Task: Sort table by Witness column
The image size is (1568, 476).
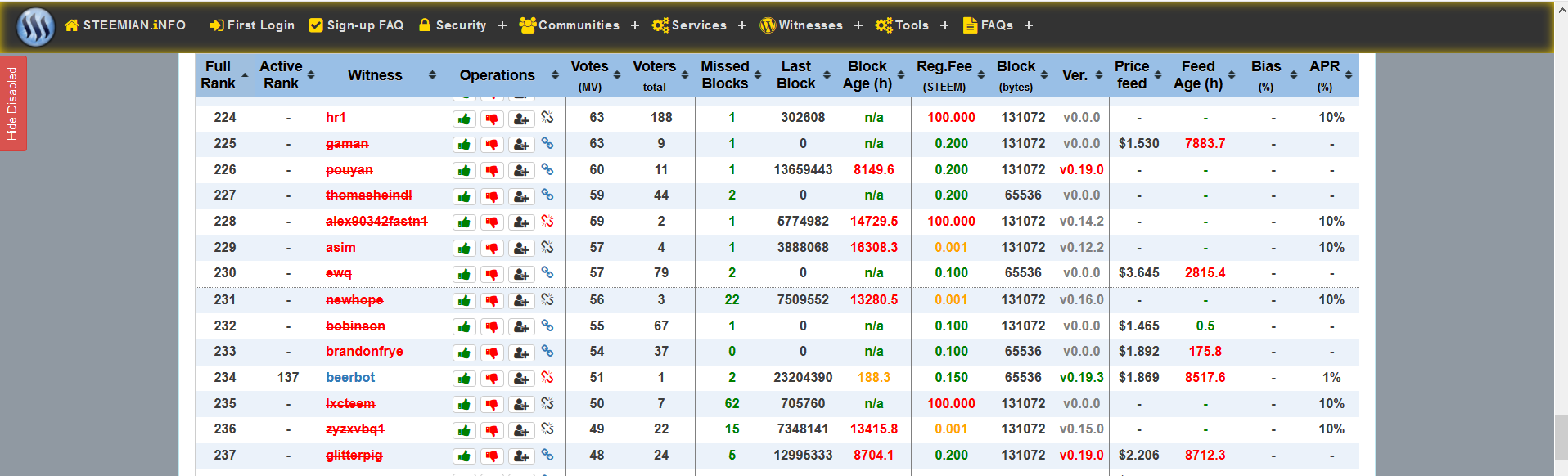Action: click(x=375, y=75)
